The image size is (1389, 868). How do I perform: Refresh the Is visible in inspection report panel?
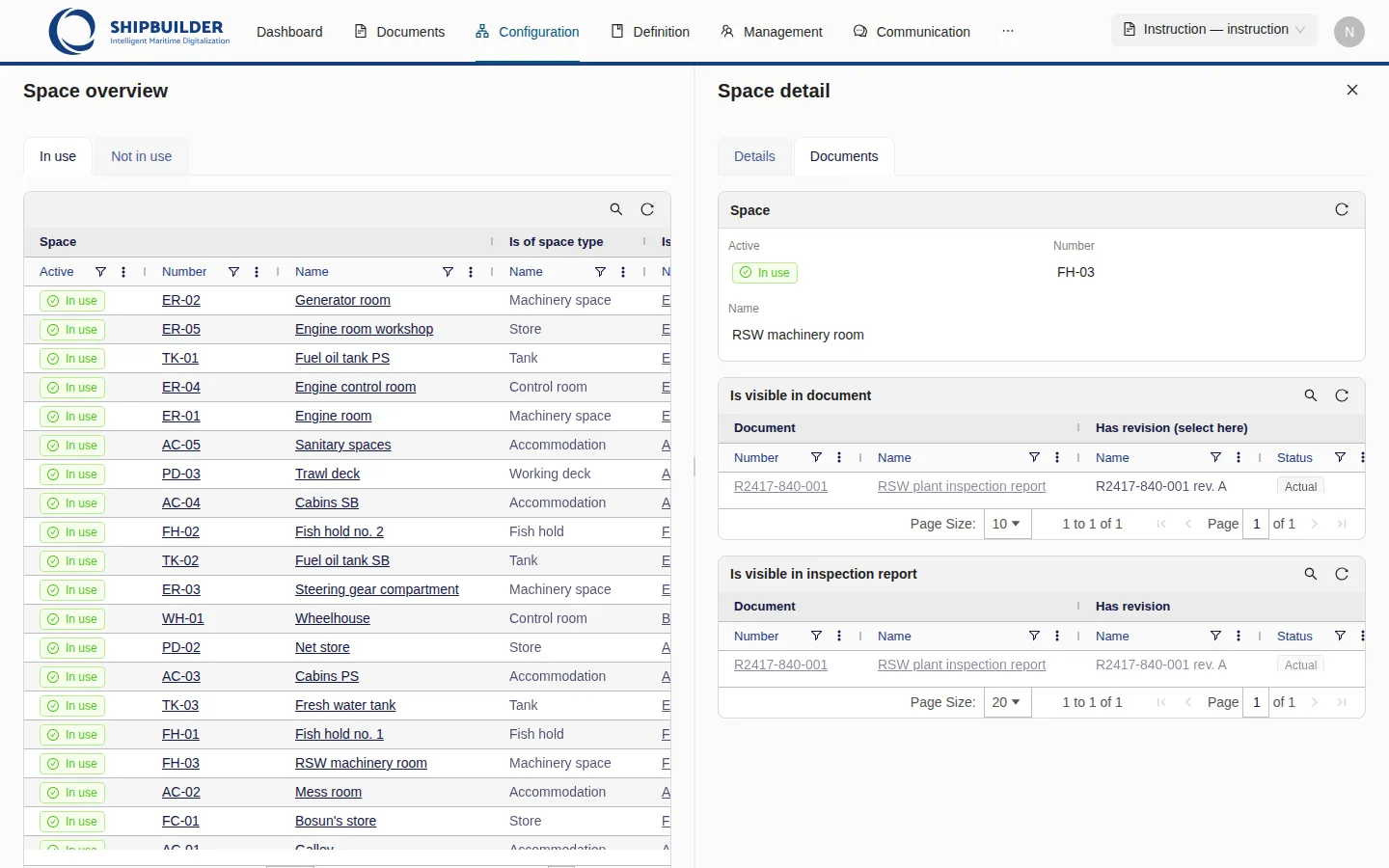coord(1342,574)
